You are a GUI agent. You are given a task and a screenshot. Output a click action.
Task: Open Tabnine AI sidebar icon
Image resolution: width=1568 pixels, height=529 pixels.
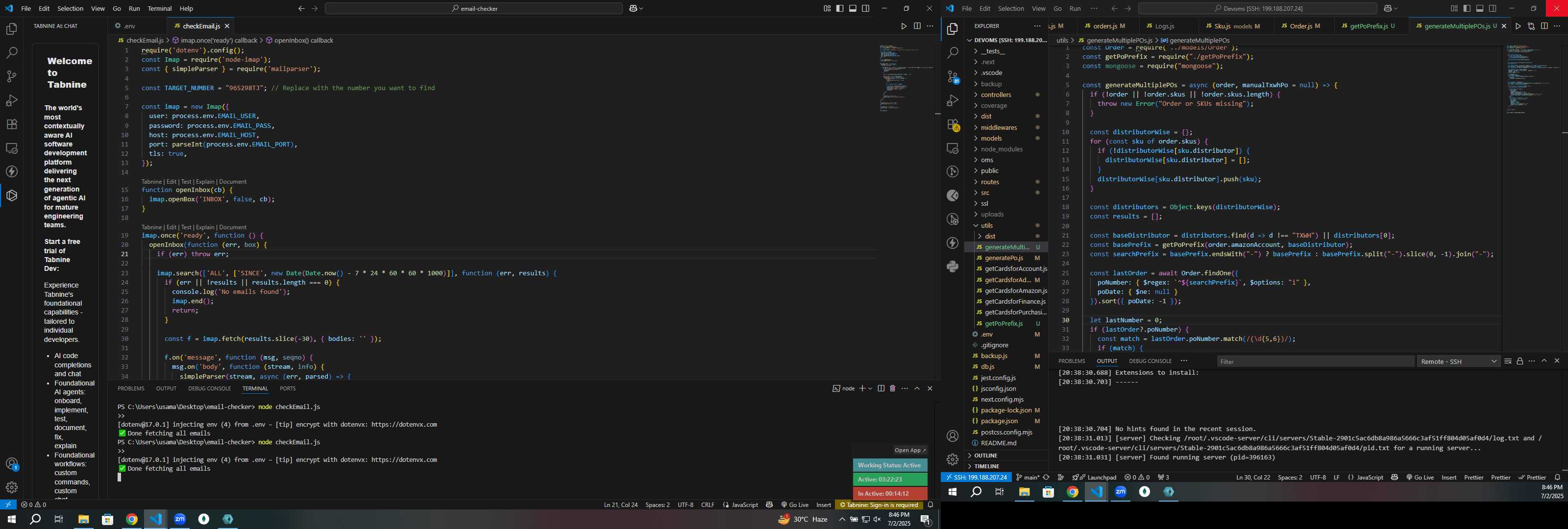(12, 195)
